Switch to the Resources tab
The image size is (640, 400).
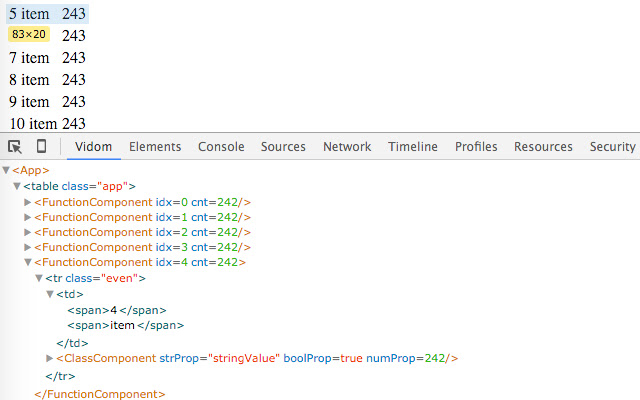(x=543, y=147)
